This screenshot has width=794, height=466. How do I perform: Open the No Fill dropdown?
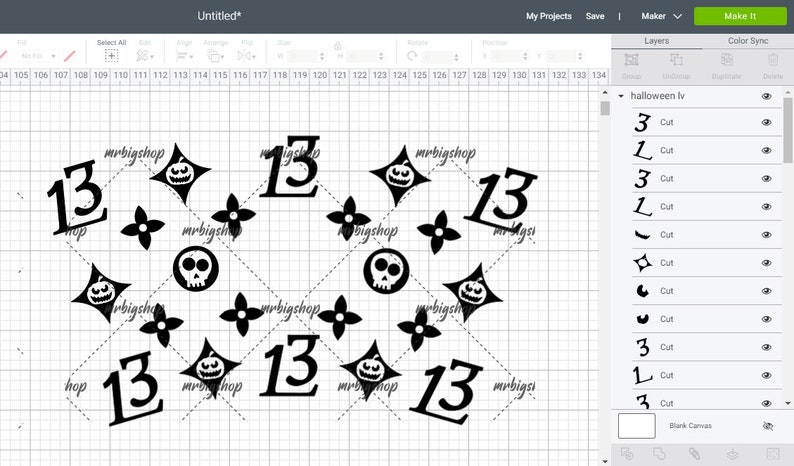click(37, 56)
